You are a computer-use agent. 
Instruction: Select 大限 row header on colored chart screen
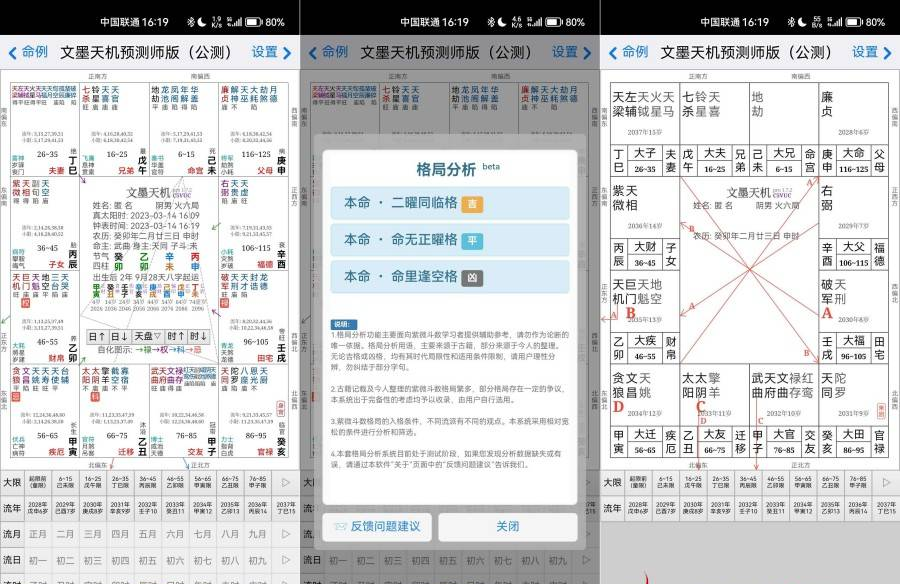pos(12,482)
